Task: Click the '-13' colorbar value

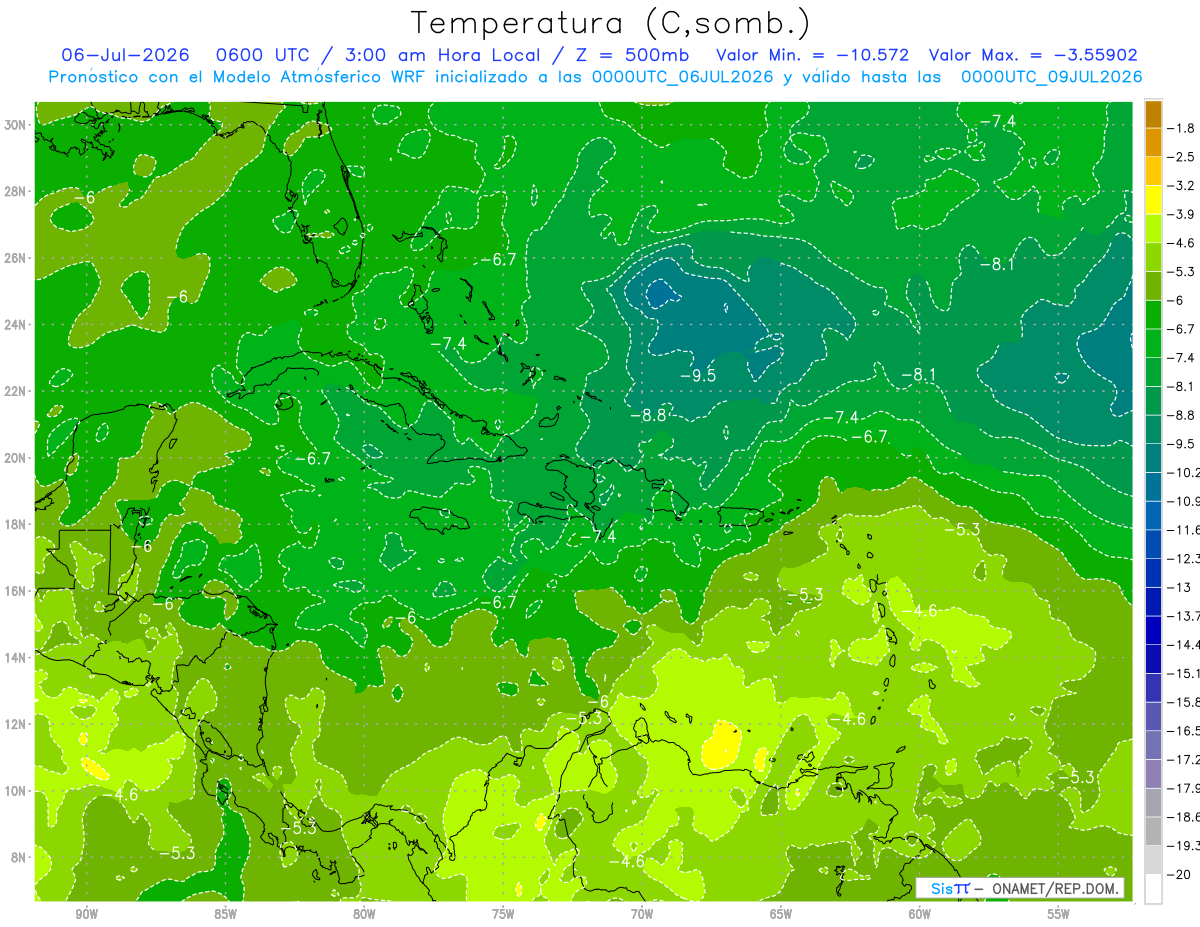Action: 1180,587
